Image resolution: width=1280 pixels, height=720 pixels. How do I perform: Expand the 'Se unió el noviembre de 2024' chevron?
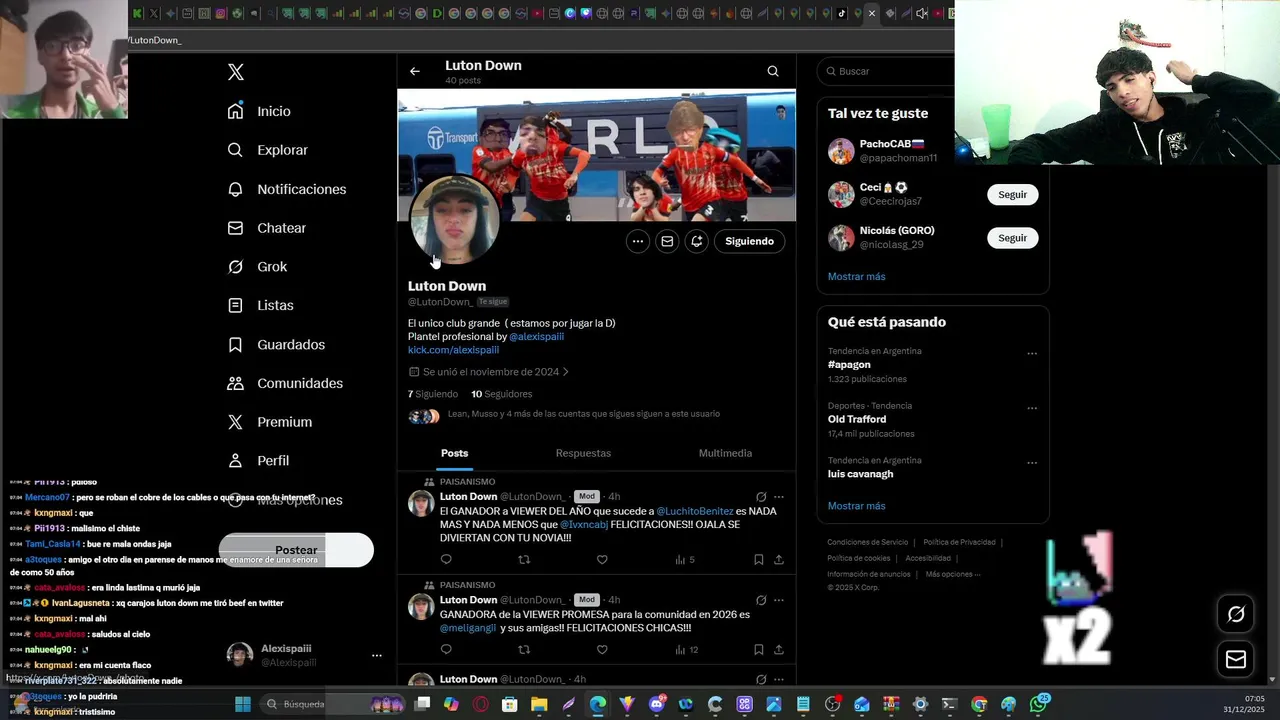point(566,372)
